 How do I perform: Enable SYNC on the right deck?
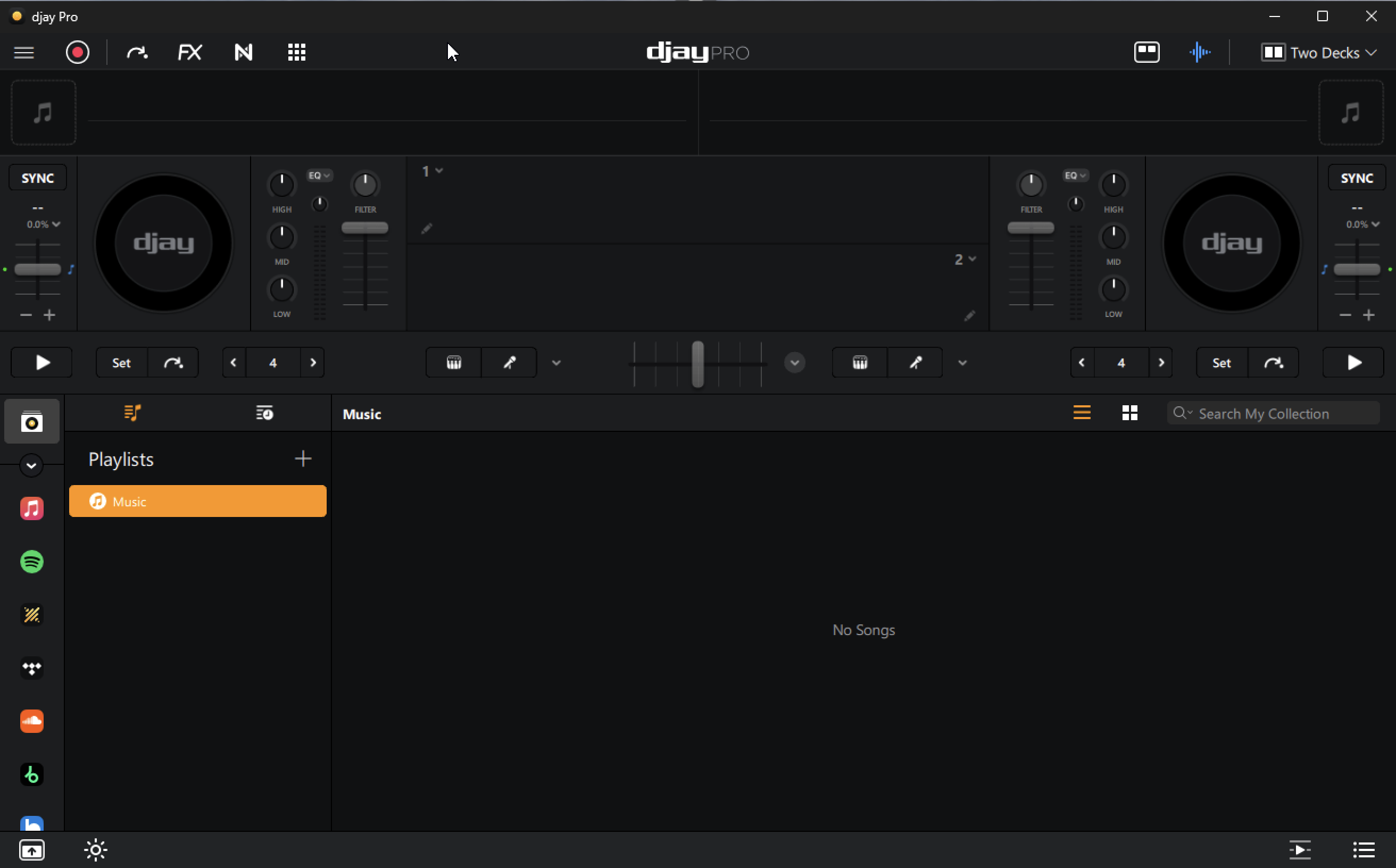tap(1357, 178)
